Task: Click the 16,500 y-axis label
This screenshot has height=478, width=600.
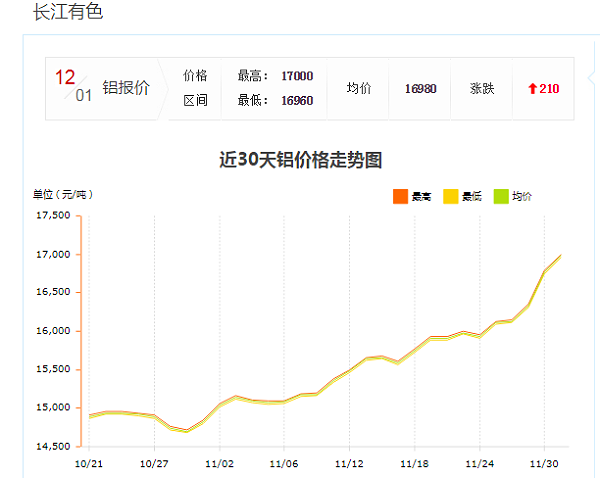Action: pyautogui.click(x=53, y=292)
